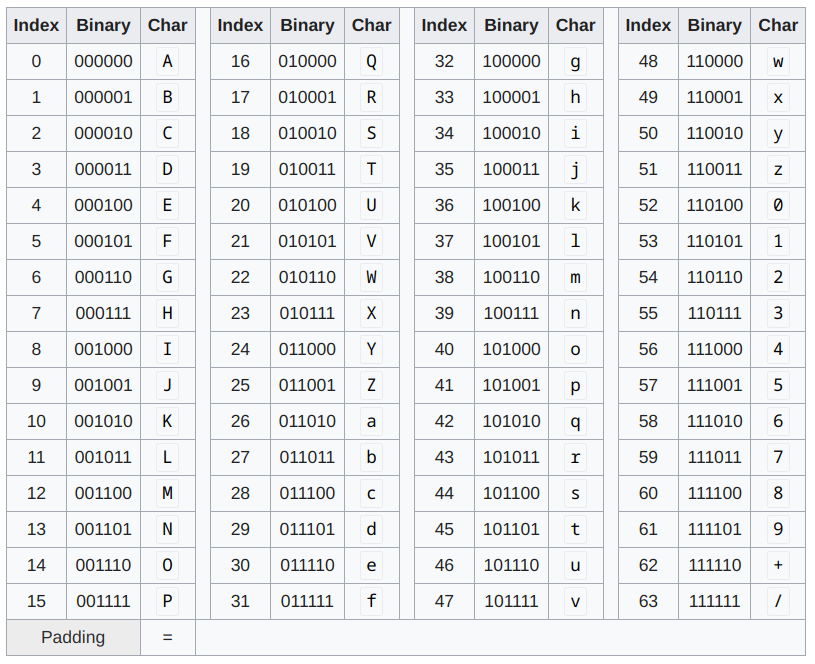This screenshot has width=815, height=664.
Task: Select the index 16 cell
Action: pos(240,61)
